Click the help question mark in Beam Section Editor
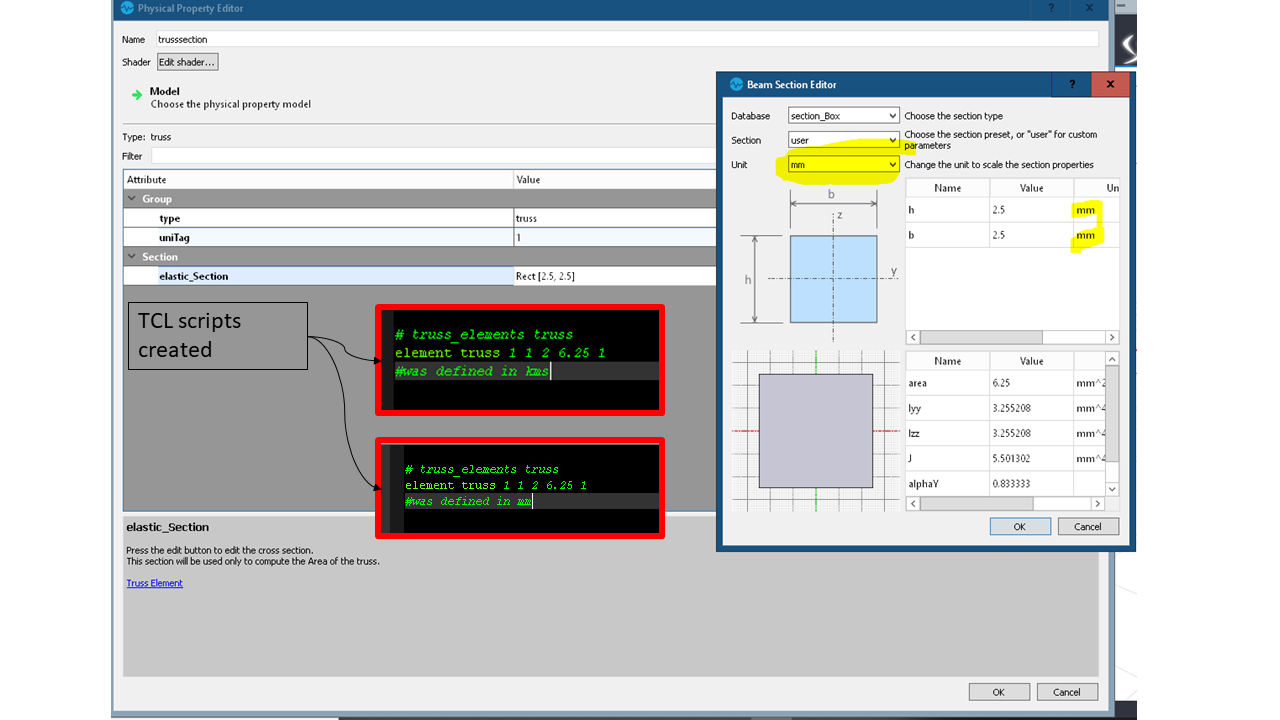Viewport: 1280px width, 720px height. [1072, 85]
